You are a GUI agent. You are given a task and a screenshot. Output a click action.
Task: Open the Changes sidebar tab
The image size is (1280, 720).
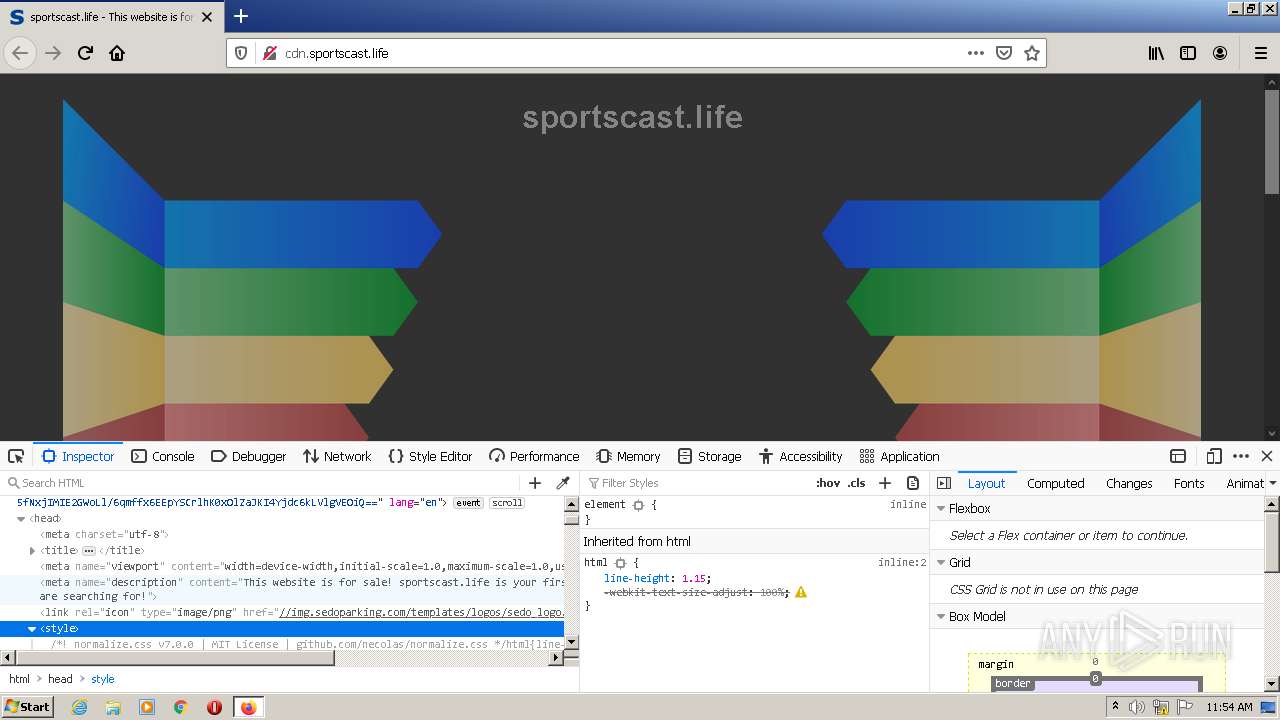pyautogui.click(x=1129, y=483)
